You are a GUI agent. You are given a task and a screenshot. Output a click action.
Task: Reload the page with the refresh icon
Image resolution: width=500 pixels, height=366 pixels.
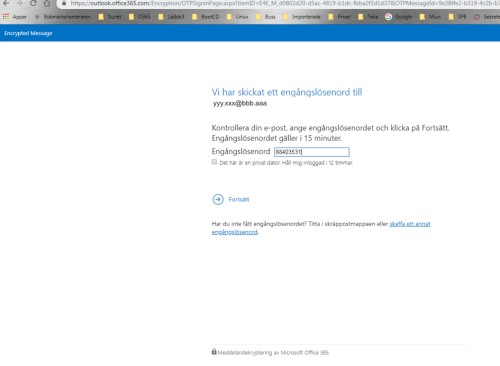[x=33, y=3]
